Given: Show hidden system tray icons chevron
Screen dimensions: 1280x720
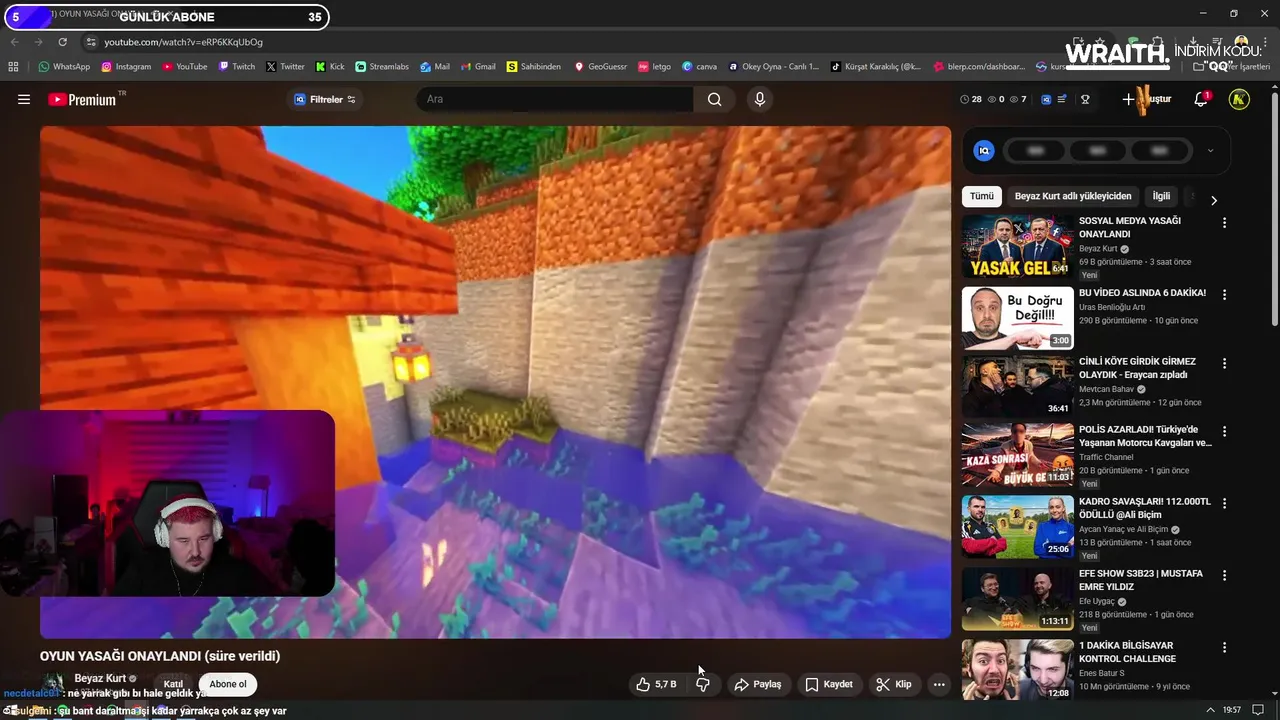Looking at the screenshot, I should tap(1211, 710).
